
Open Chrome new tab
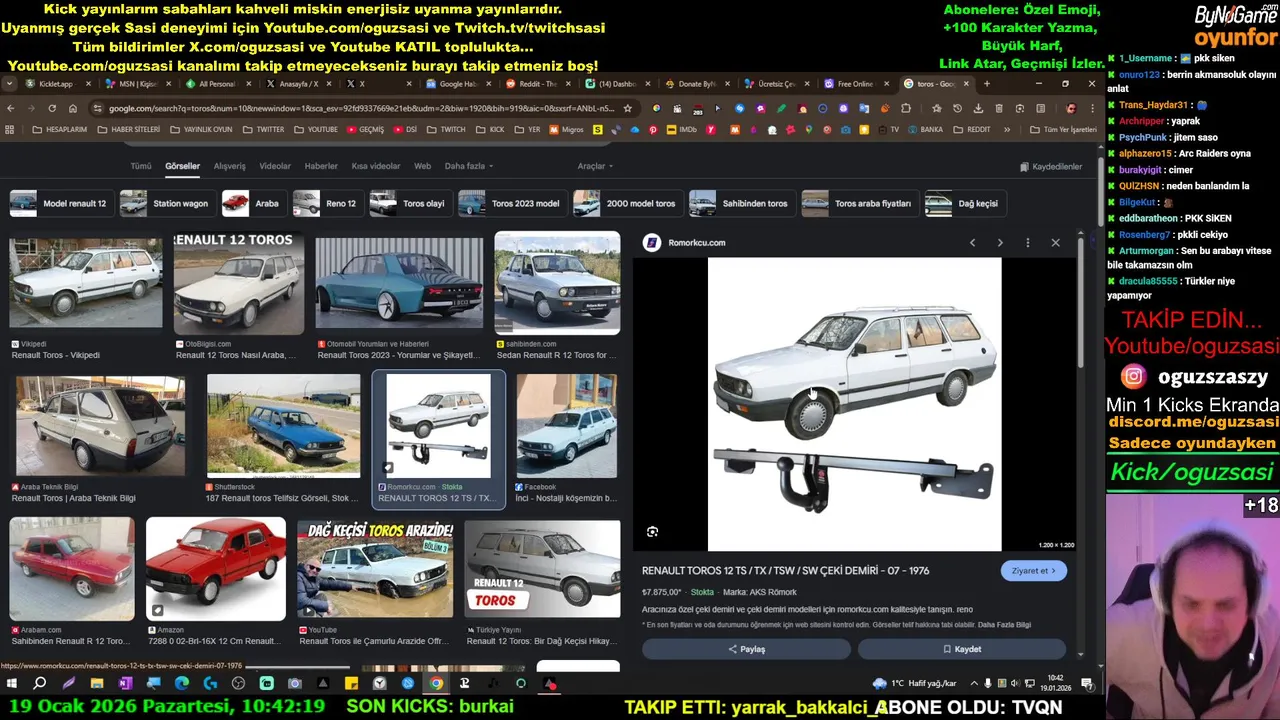[986, 84]
